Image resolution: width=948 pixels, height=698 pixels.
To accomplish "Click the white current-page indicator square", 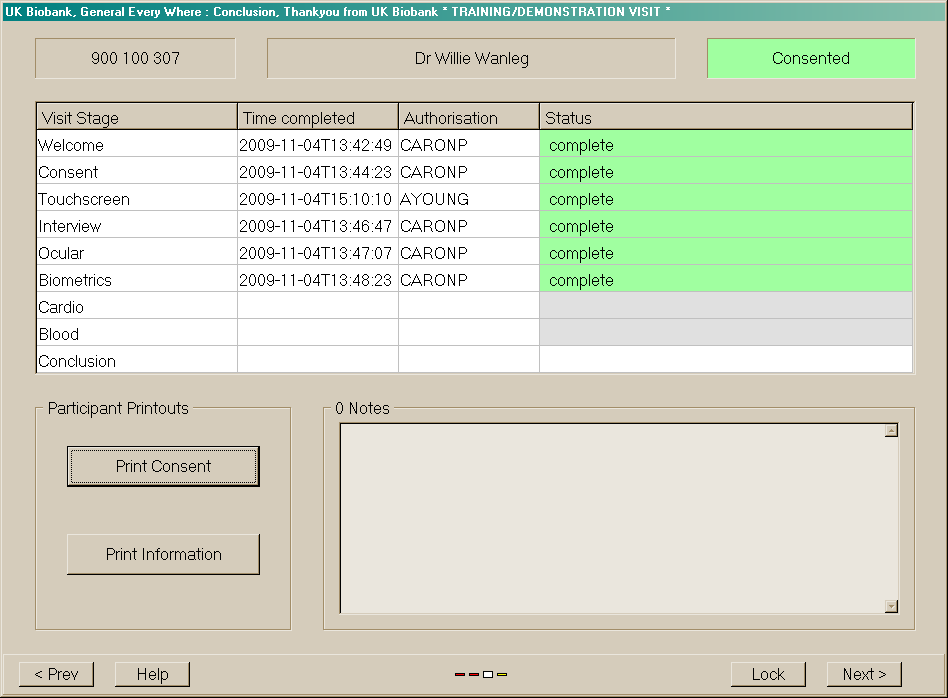I will pos(488,675).
